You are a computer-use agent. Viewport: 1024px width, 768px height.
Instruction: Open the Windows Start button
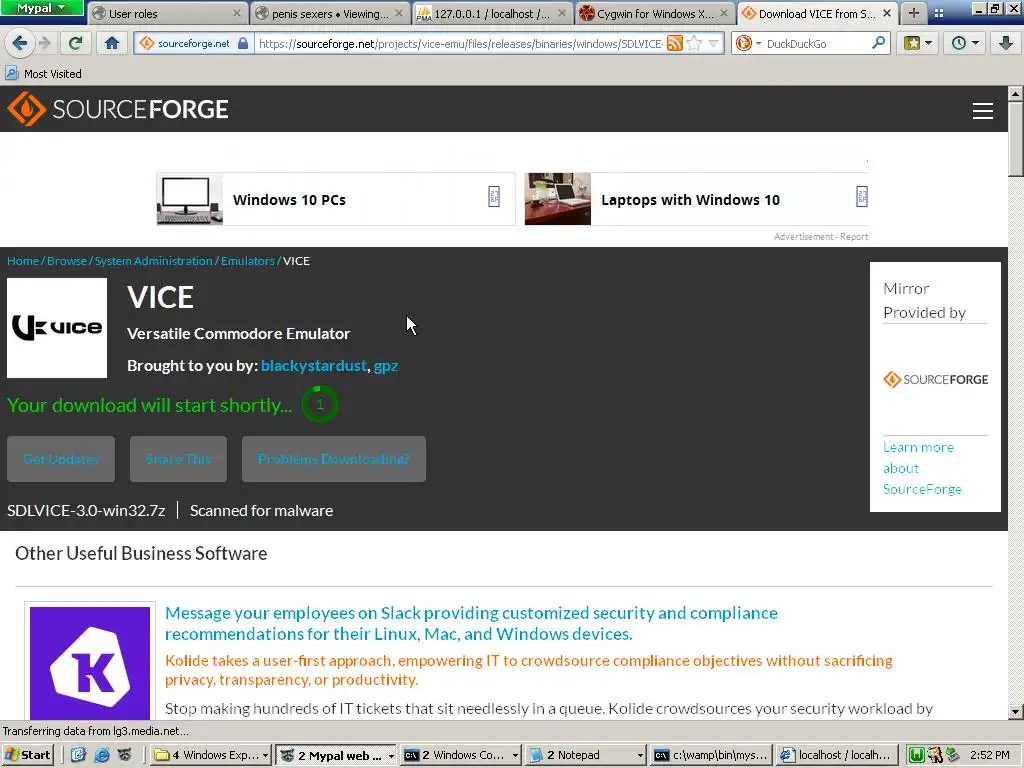[27, 755]
